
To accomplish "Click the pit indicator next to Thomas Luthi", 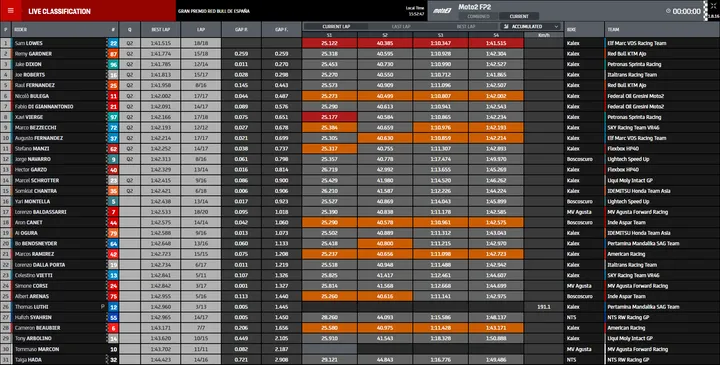I will pyautogui.click(x=103, y=307).
